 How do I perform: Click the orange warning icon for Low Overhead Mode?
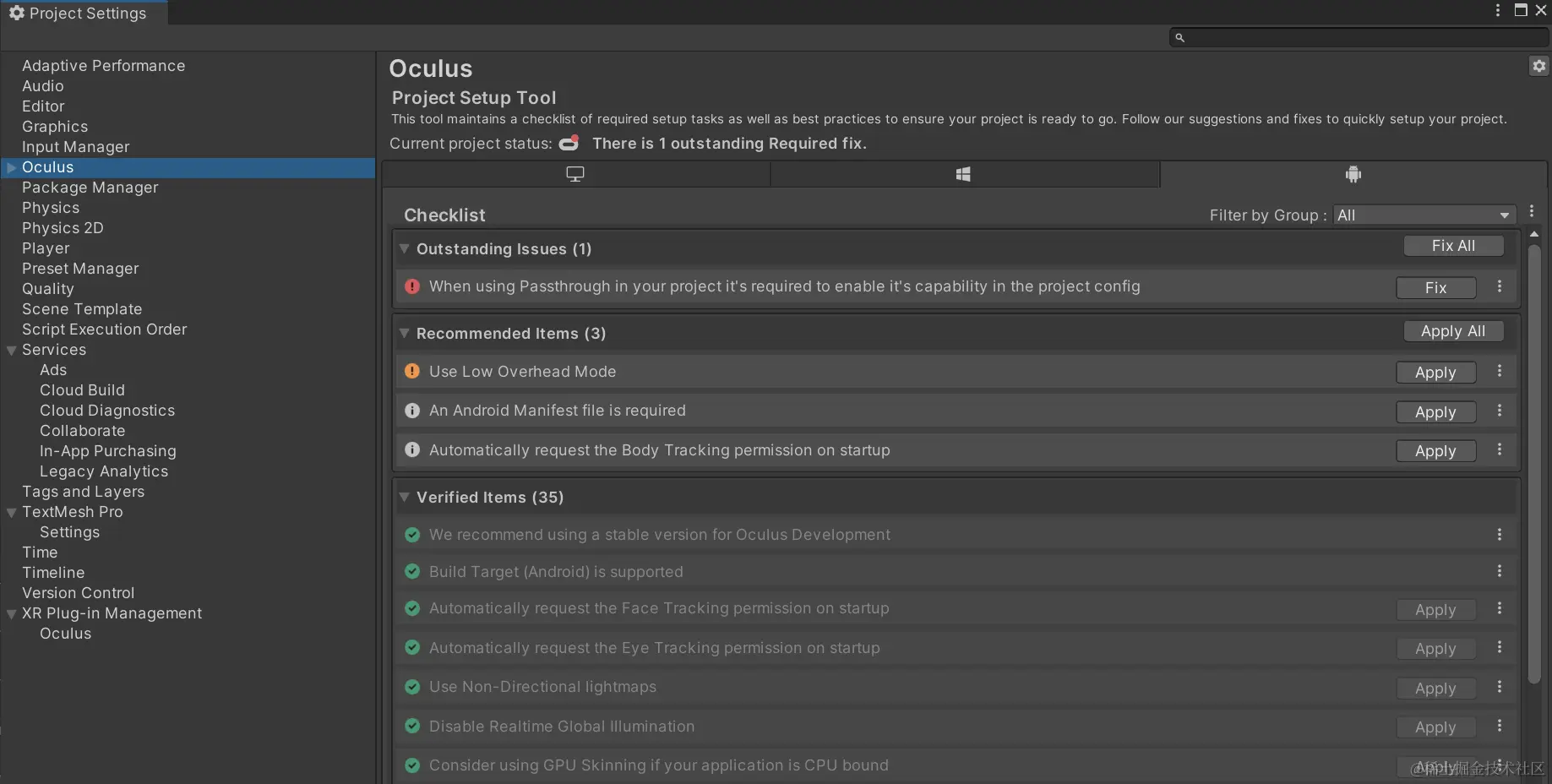point(412,371)
